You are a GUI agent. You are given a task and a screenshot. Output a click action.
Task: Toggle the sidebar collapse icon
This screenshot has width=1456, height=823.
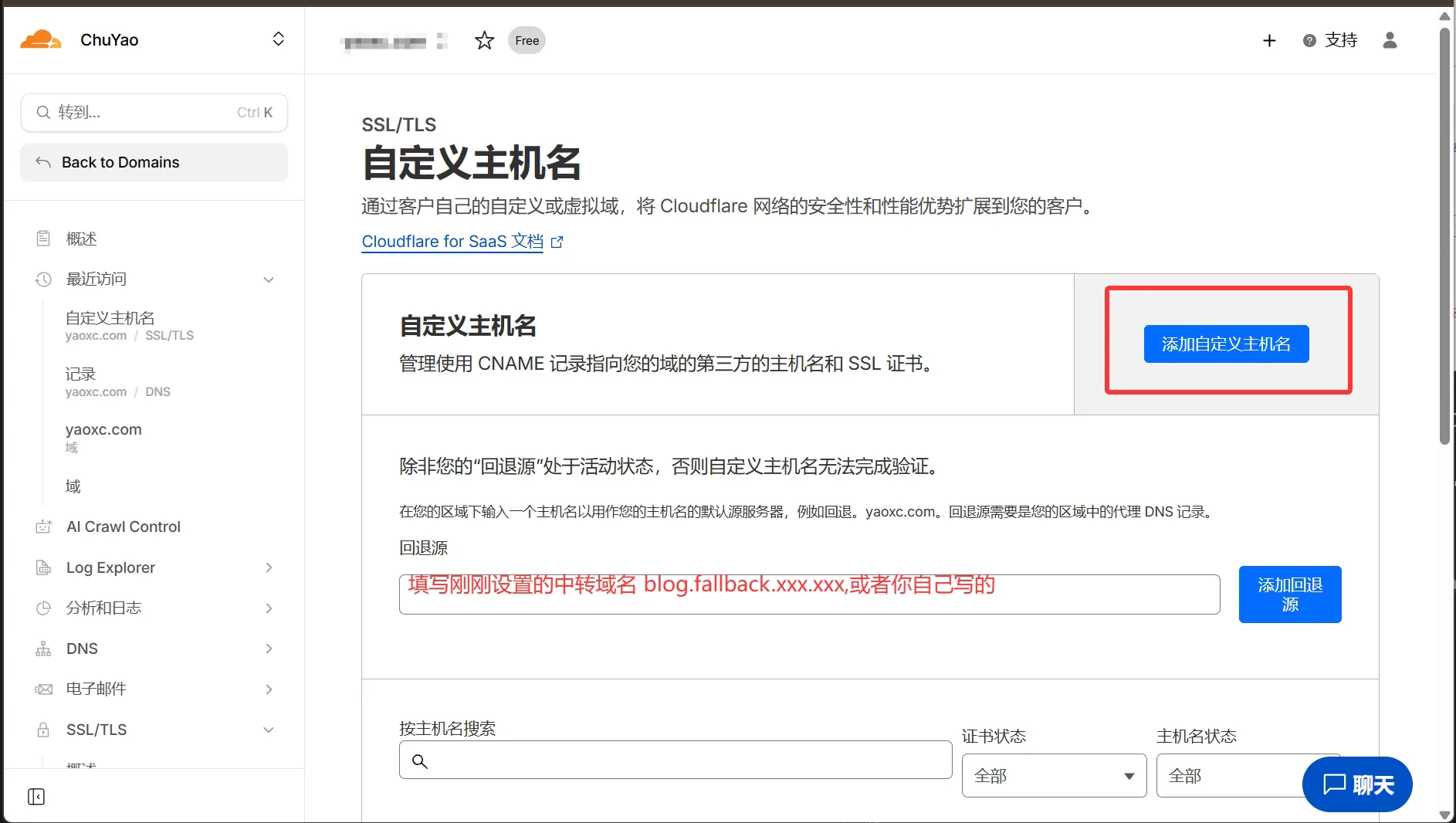(36, 797)
